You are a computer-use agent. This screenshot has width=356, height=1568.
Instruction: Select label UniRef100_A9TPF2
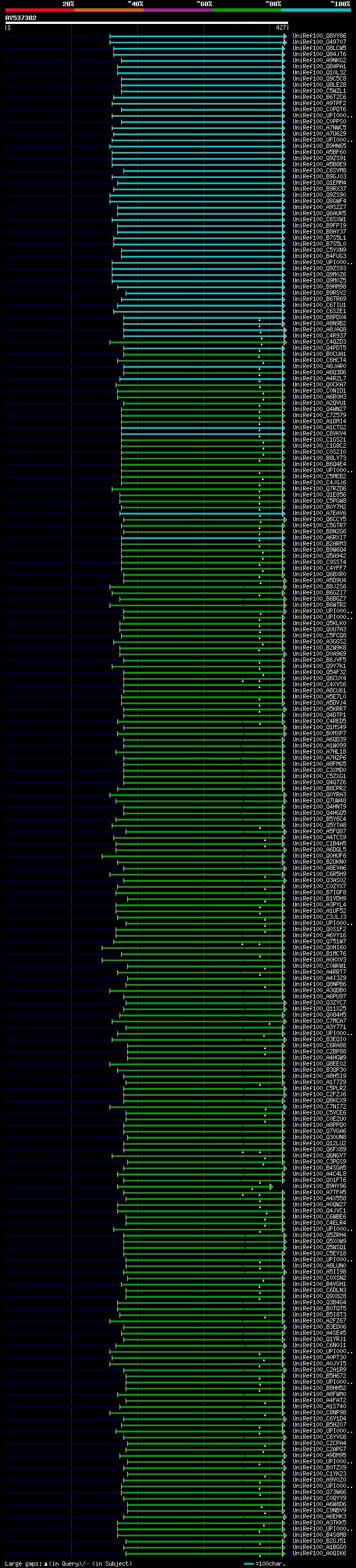[319, 103]
